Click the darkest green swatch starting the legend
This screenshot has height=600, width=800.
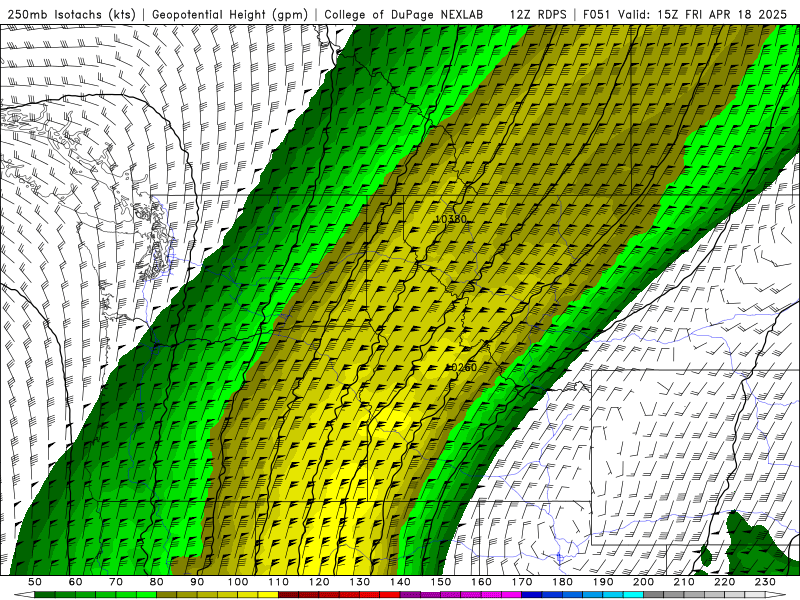pos(44,595)
